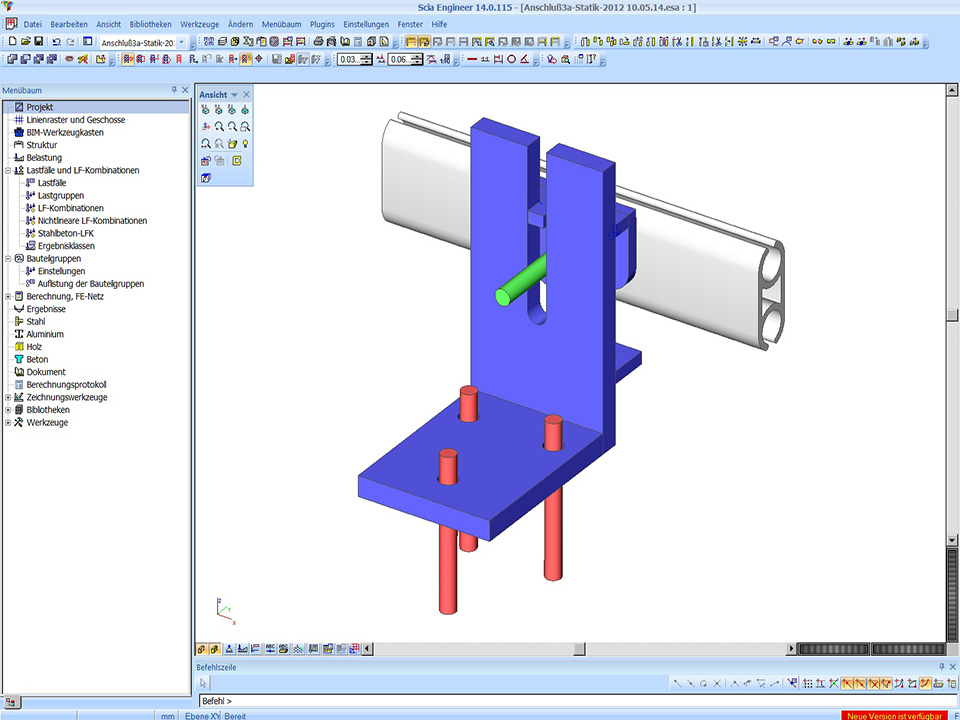960x720 pixels.
Task: Pin the Menübaum panel
Action: (x=174, y=90)
